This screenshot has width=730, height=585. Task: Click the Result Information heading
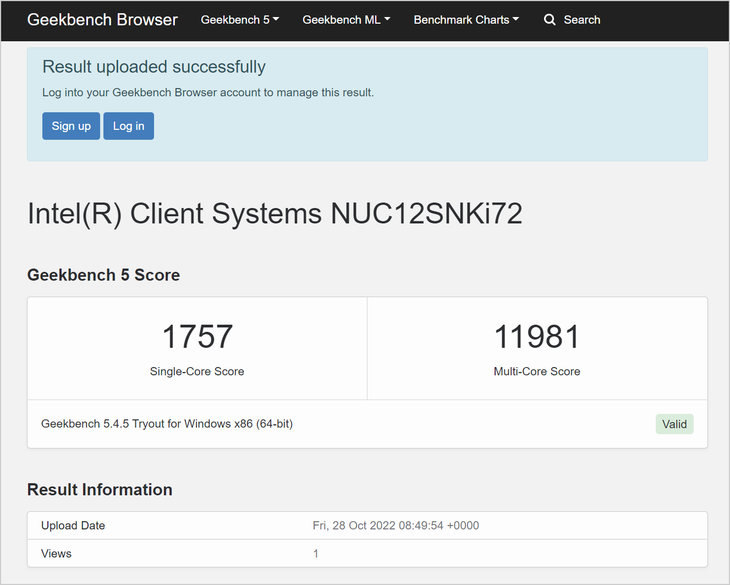[x=100, y=490]
